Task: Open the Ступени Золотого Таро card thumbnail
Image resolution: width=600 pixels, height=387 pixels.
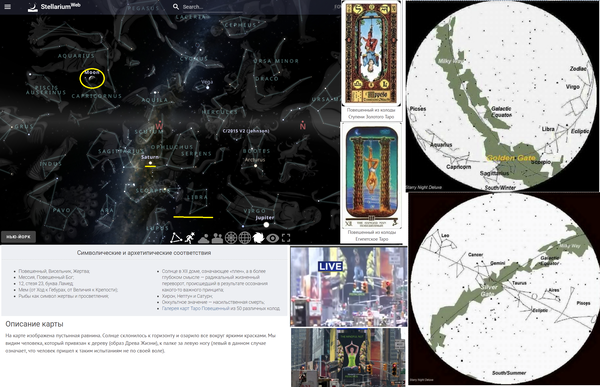Action: coord(371,54)
